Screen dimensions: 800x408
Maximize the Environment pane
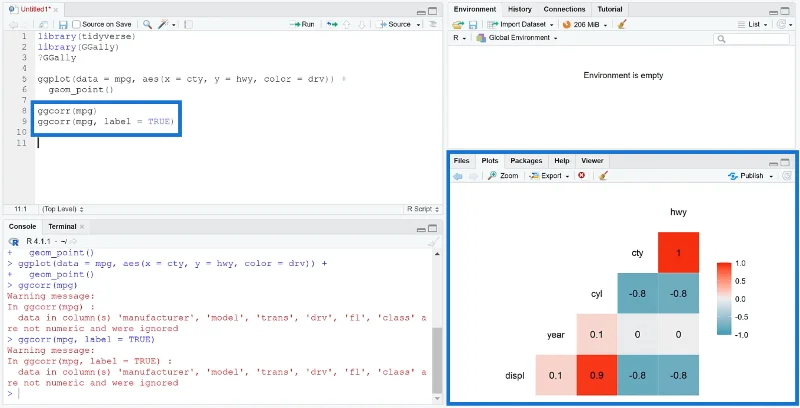pyautogui.click(x=785, y=11)
